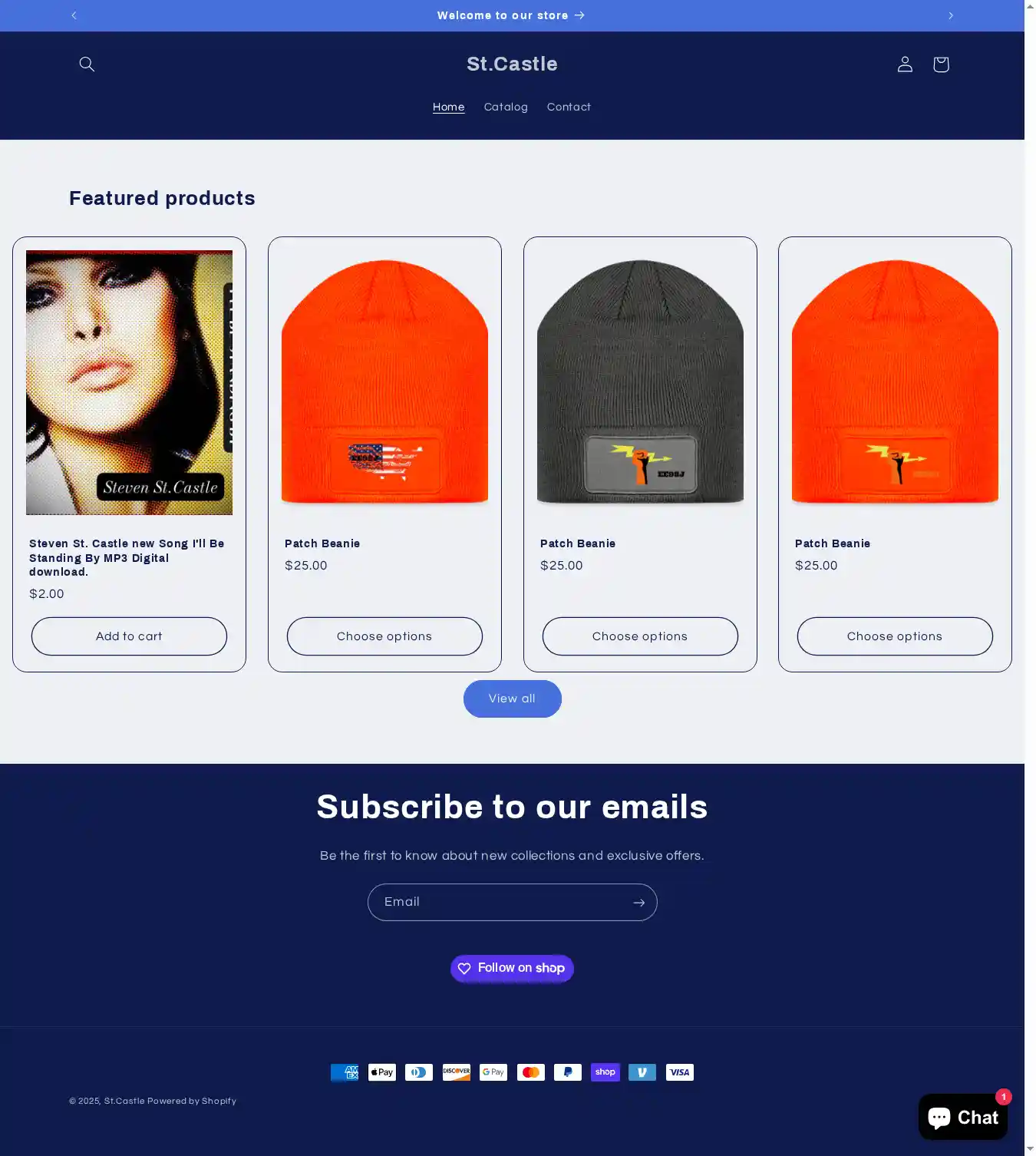Click the Welcome to our store link

click(x=511, y=15)
